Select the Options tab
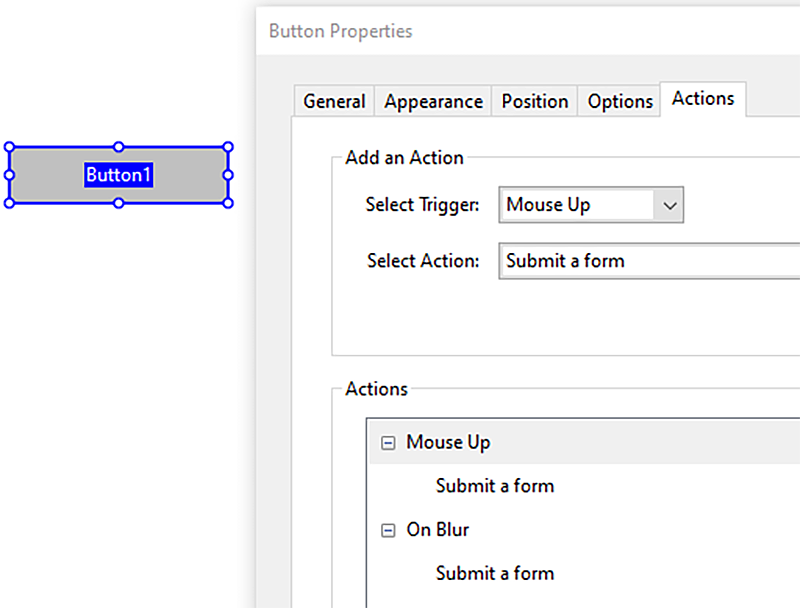Viewport: 800px width, 608px height. (620, 102)
